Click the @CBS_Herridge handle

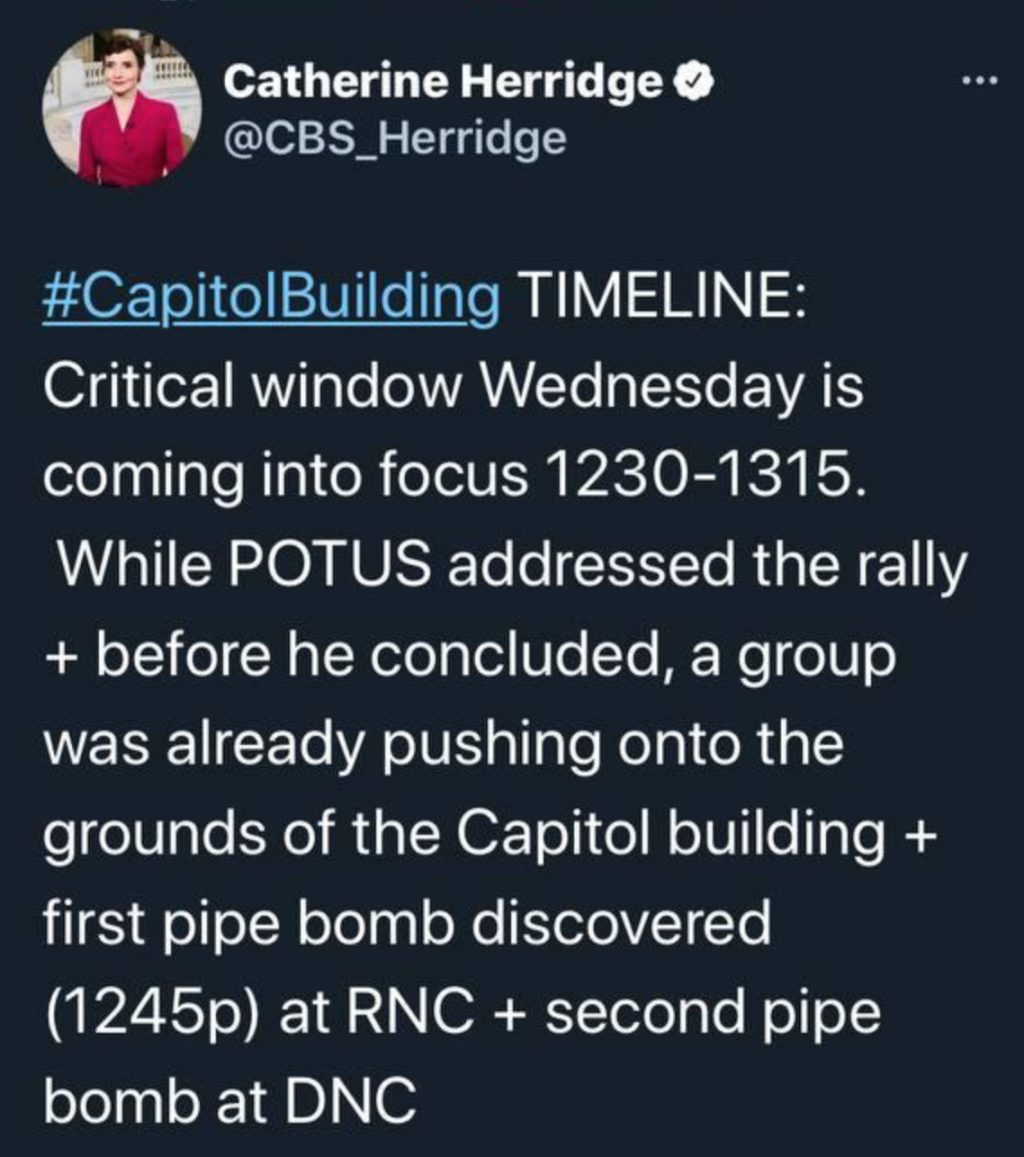tap(394, 138)
